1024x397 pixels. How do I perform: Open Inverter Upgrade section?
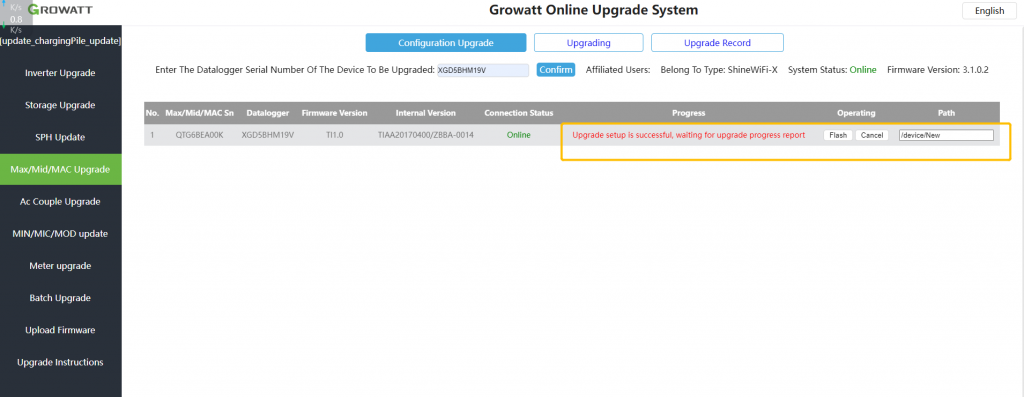(60, 72)
